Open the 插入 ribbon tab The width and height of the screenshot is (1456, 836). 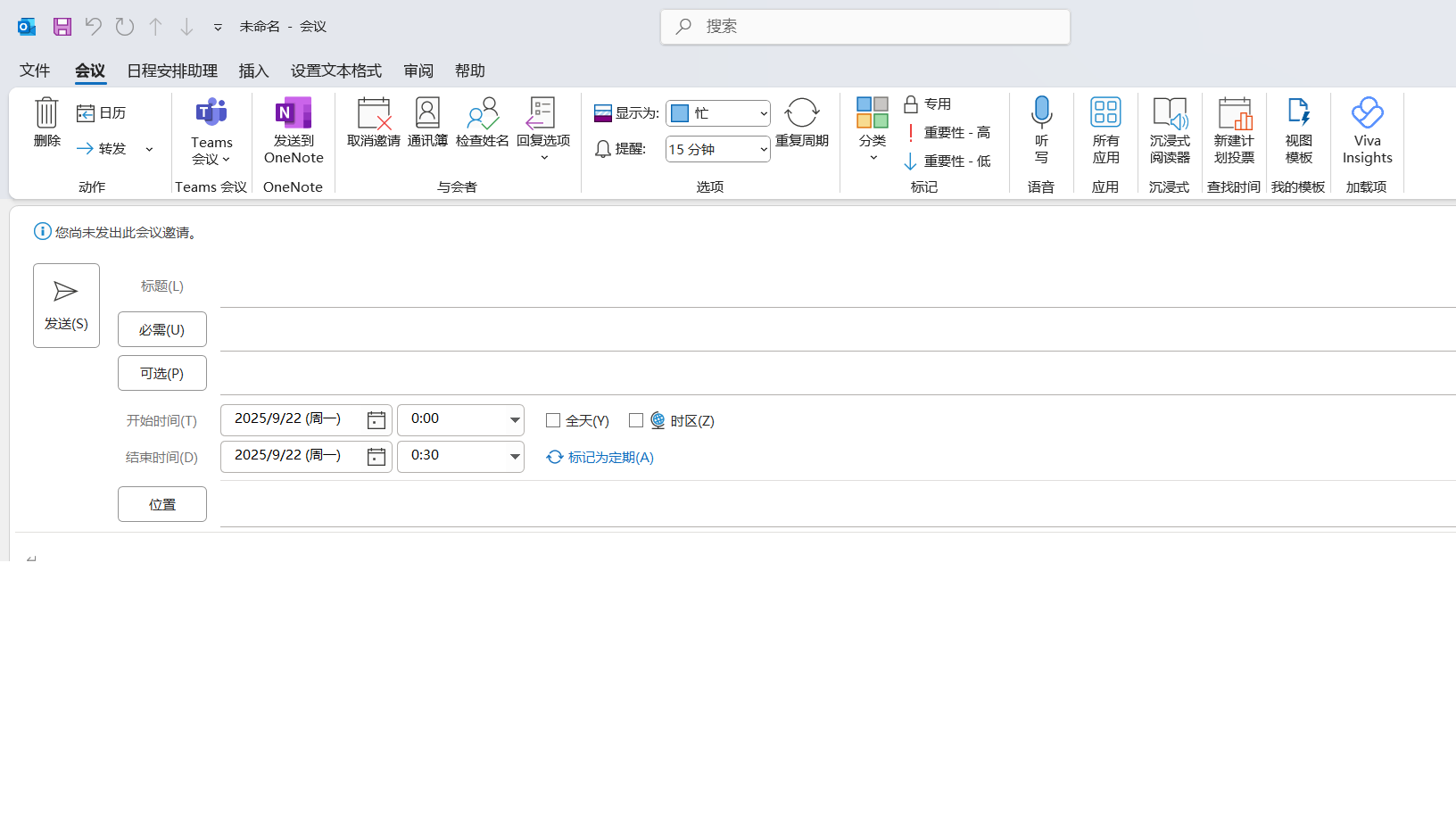[253, 70]
